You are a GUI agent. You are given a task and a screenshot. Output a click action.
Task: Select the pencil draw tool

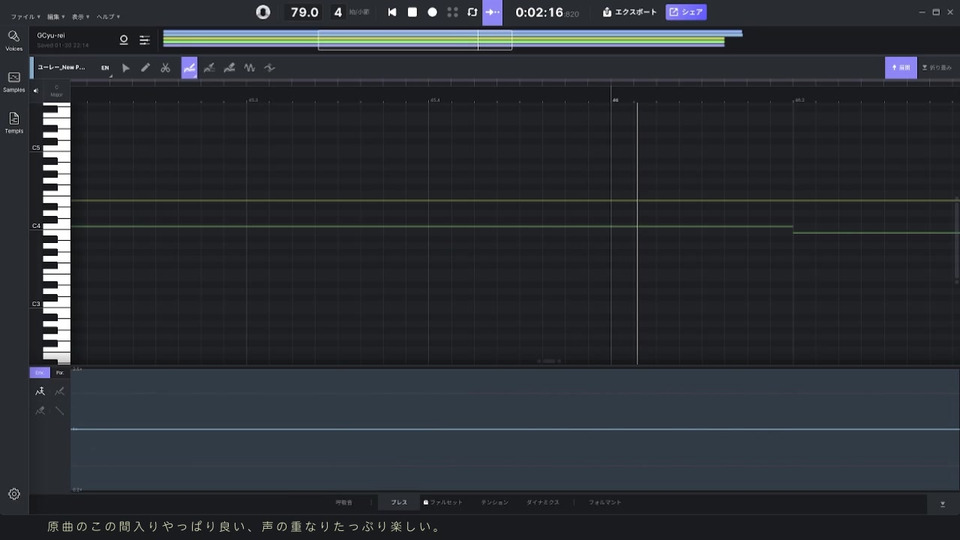click(x=146, y=68)
